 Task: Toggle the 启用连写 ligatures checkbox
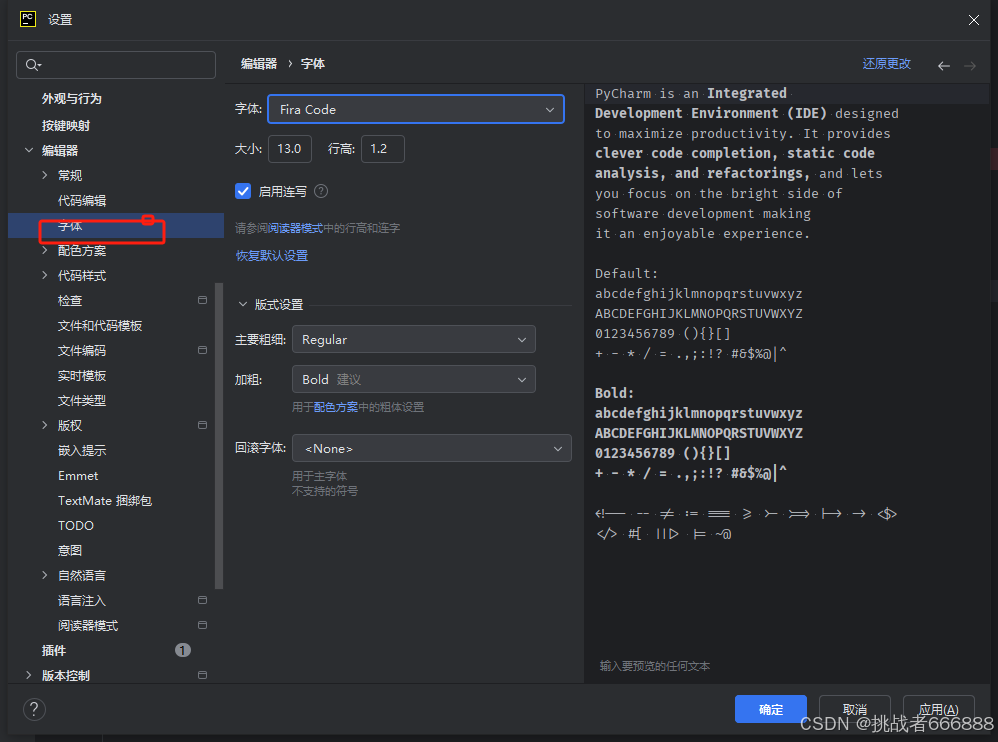tap(243, 191)
